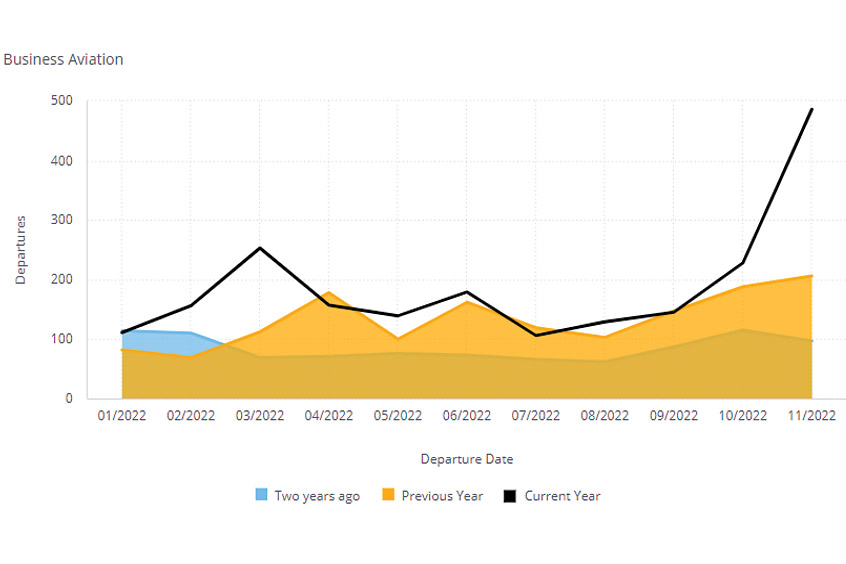Click the blue Two years ago legend swatch
The image size is (846, 564).
pos(262,495)
